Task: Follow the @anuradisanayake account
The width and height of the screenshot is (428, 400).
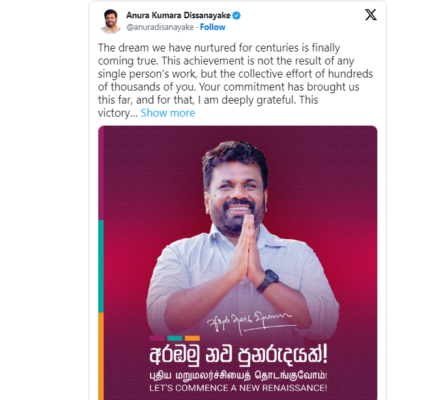Action: pos(213,27)
